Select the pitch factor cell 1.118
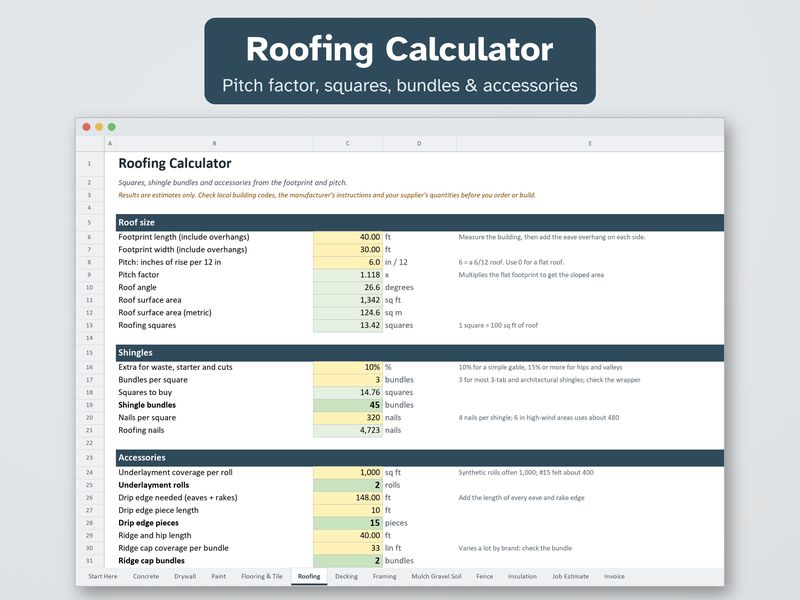This screenshot has width=800, height=600. click(x=347, y=275)
